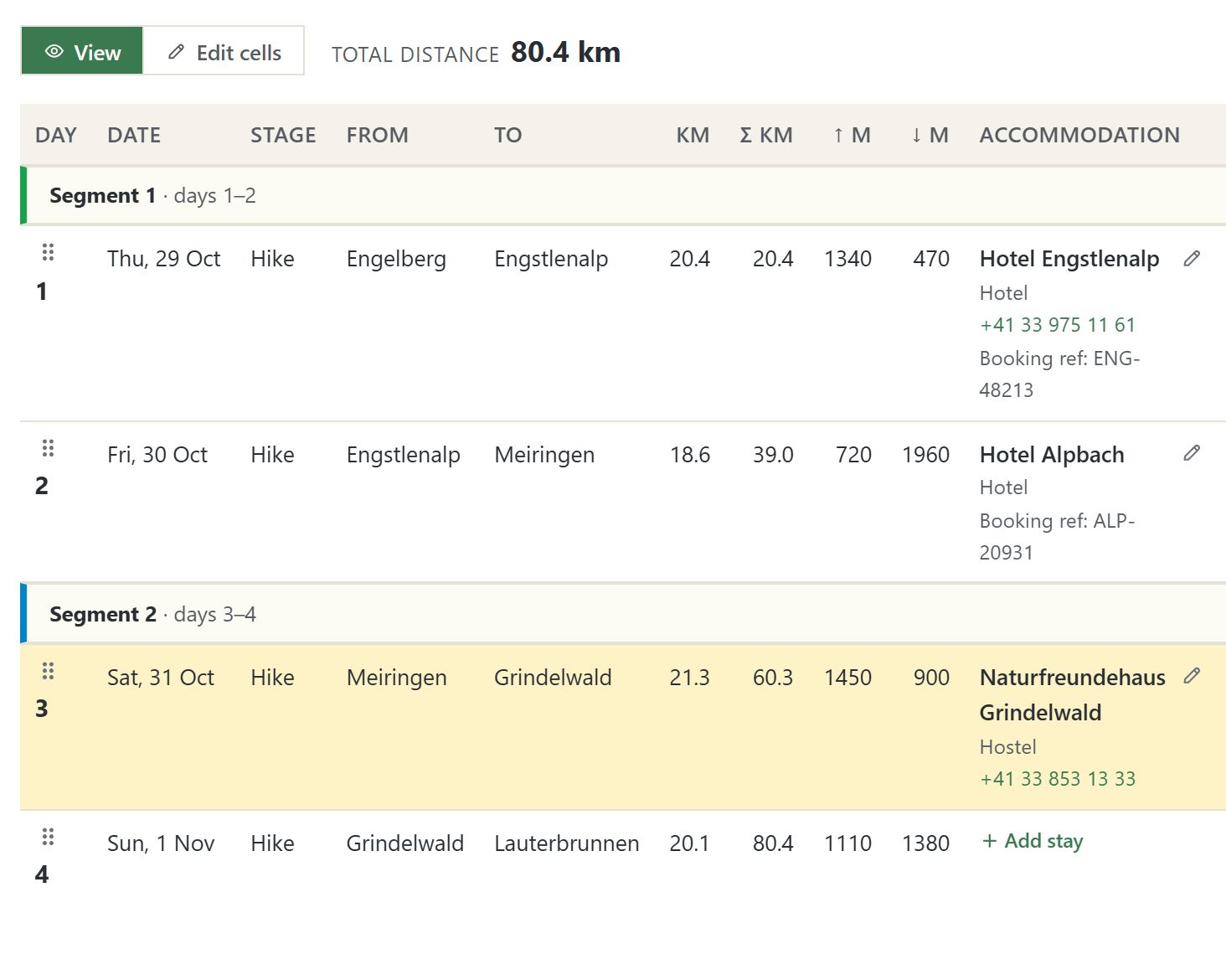Edit Hotel Engstlenalp accommodation with pencil icon
1226x980 pixels.
tap(1192, 259)
